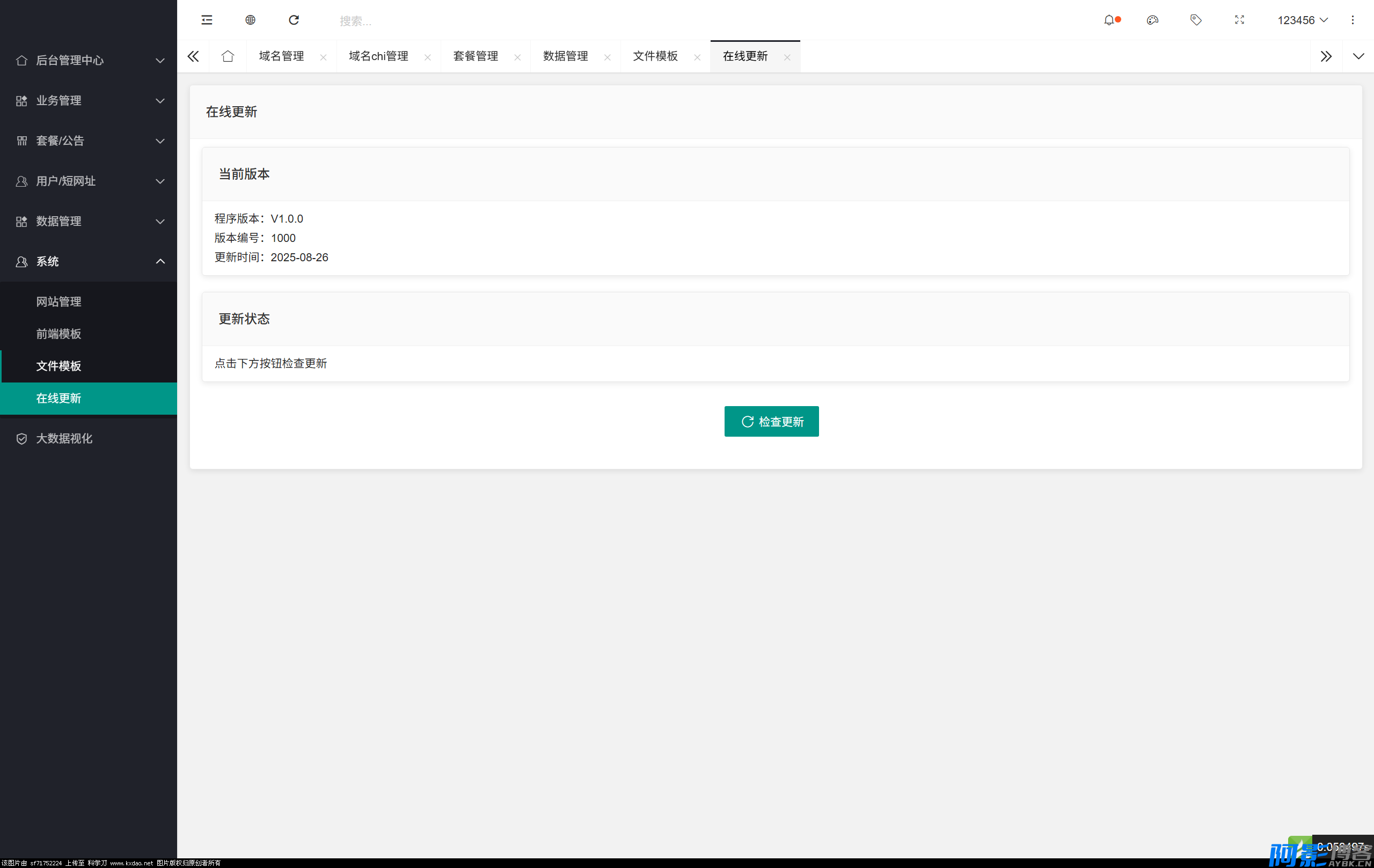Click the globe website icon
The height and width of the screenshot is (868, 1374).
[250, 20]
